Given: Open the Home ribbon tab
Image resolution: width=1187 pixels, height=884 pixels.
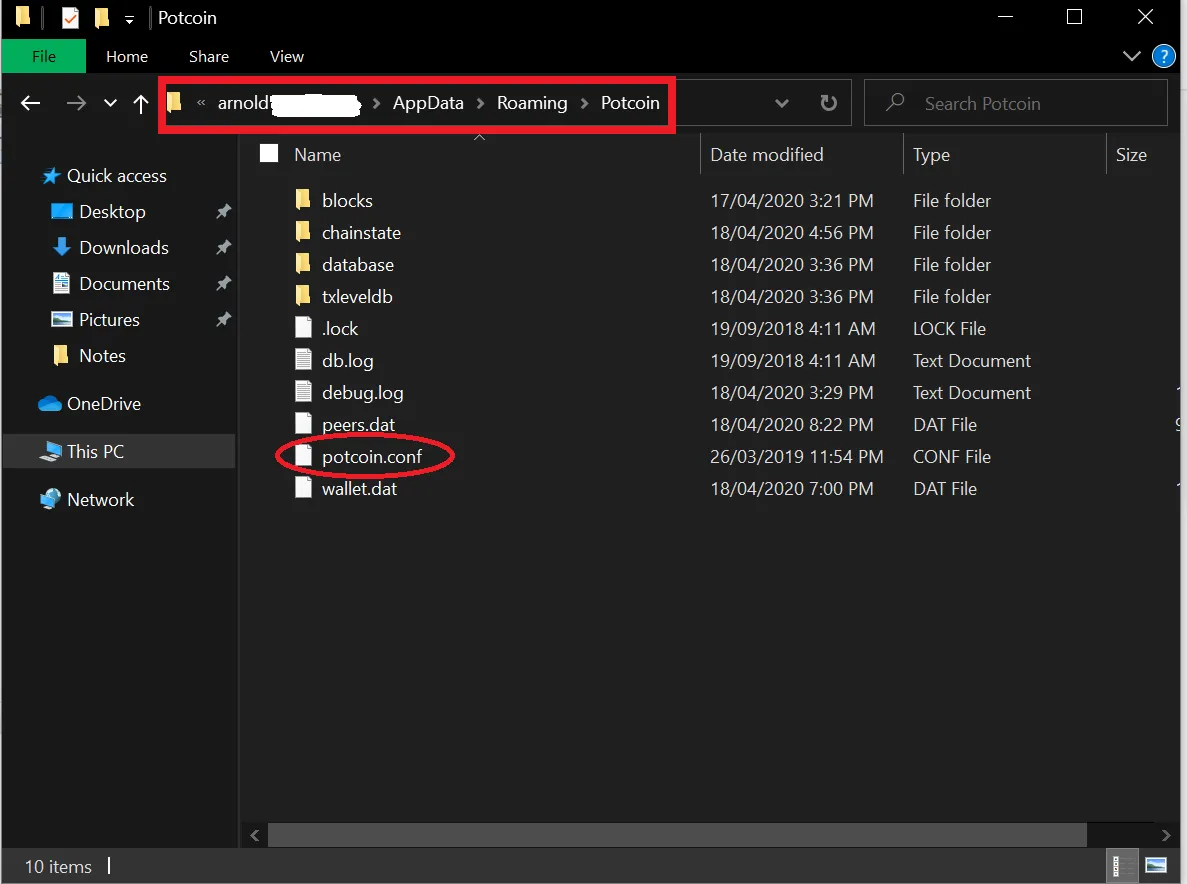Looking at the screenshot, I should (127, 57).
